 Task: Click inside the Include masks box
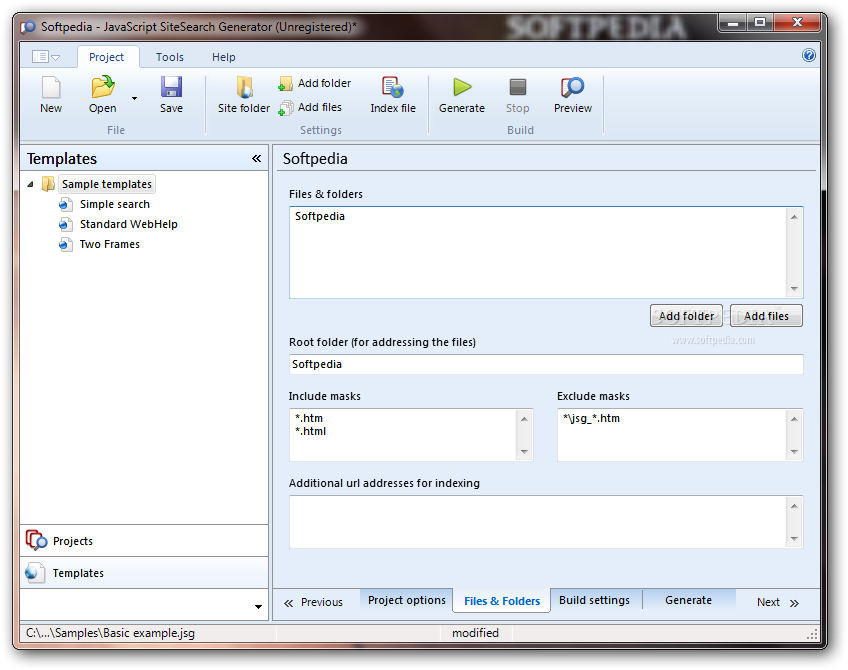(411, 435)
